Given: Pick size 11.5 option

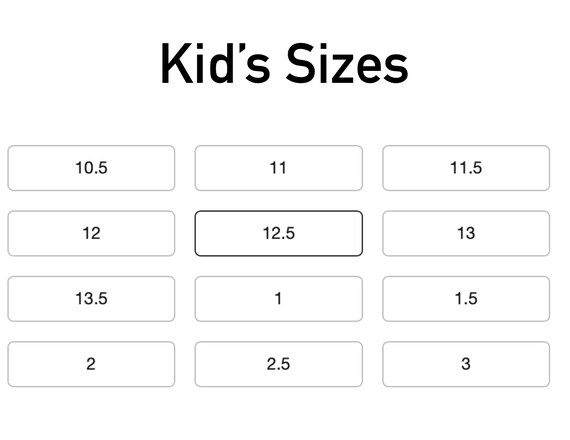Looking at the screenshot, I should coord(466,168).
